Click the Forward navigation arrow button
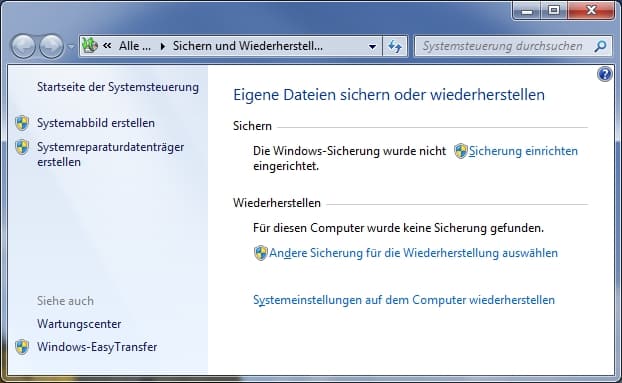 coord(52,46)
